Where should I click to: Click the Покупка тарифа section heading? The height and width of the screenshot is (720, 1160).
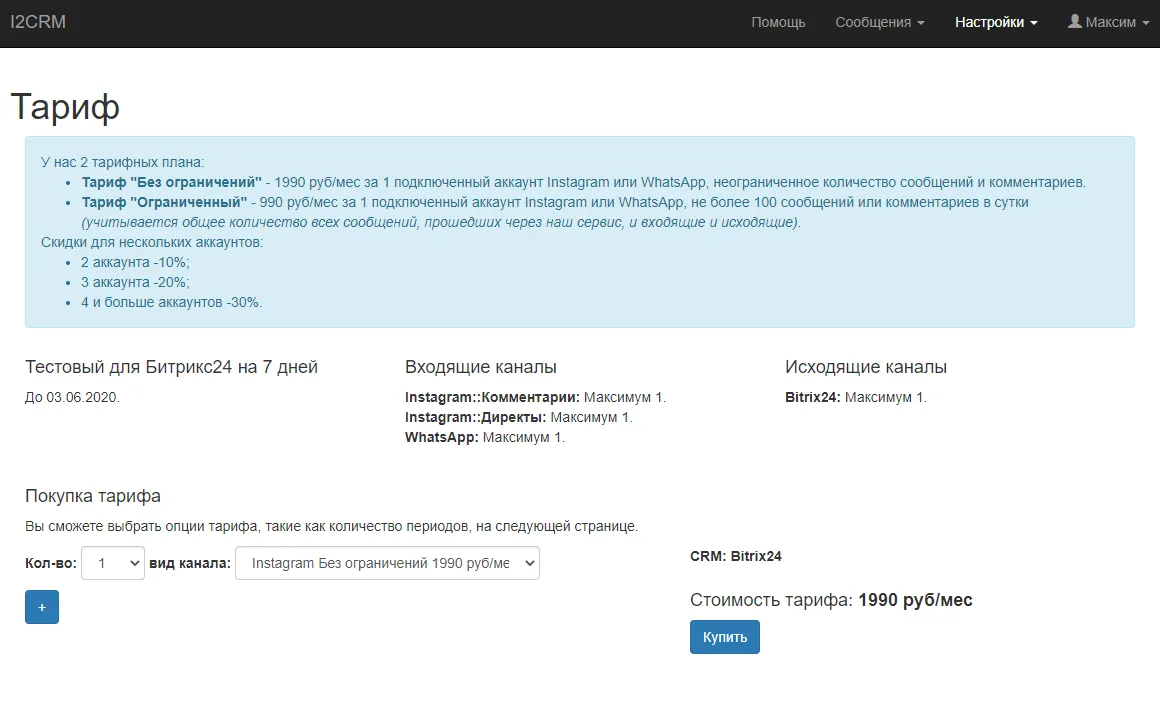(x=92, y=495)
